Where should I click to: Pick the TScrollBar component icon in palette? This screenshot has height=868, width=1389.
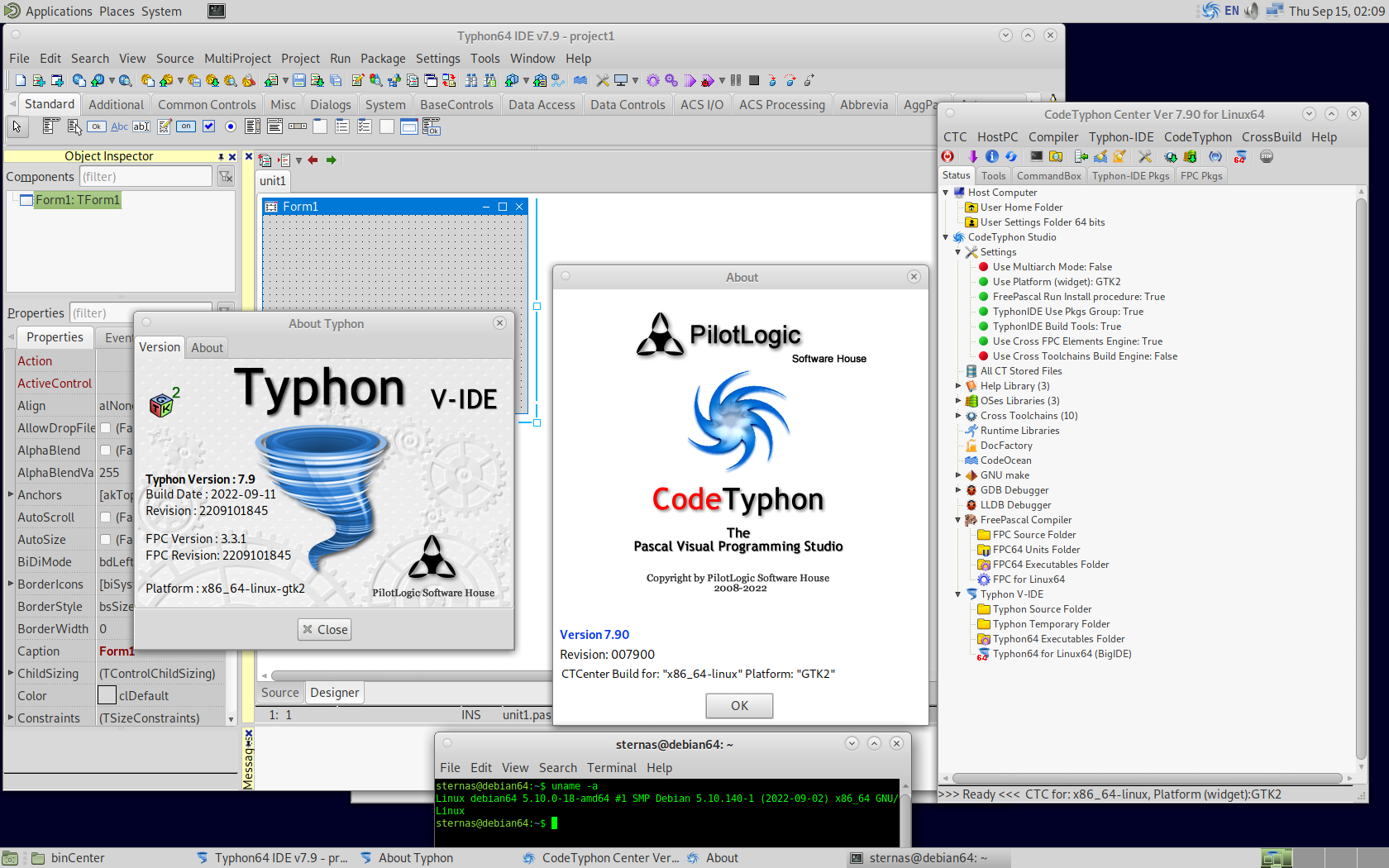click(298, 126)
